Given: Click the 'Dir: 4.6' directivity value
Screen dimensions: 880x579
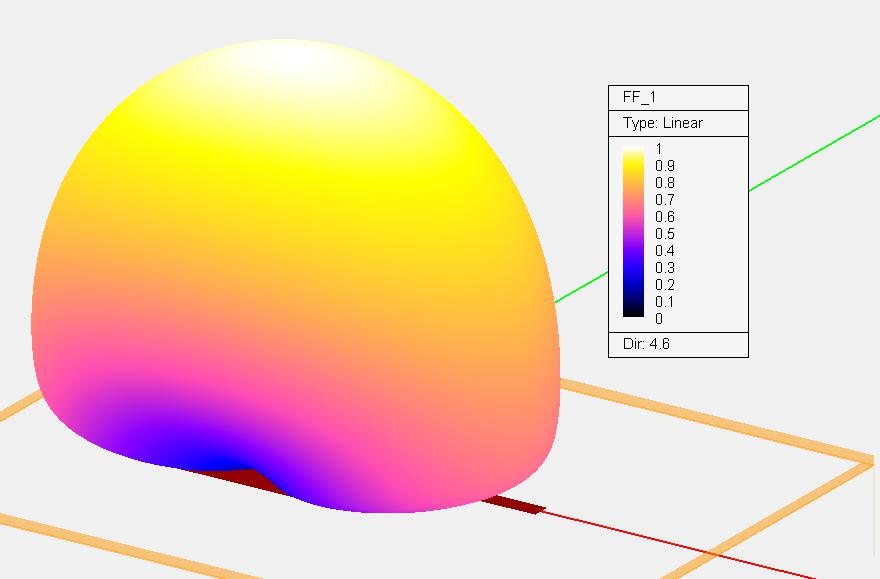Looking at the screenshot, I should [647, 344].
